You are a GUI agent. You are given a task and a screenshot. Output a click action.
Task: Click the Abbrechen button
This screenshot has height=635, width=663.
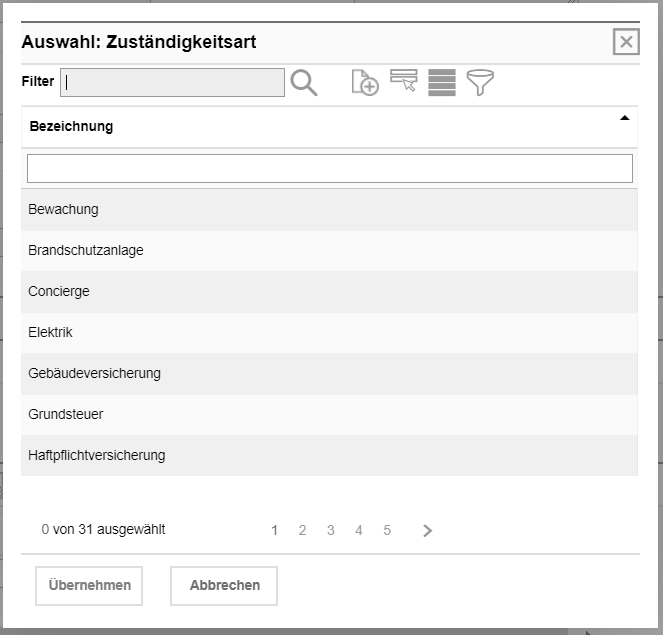[x=224, y=586]
